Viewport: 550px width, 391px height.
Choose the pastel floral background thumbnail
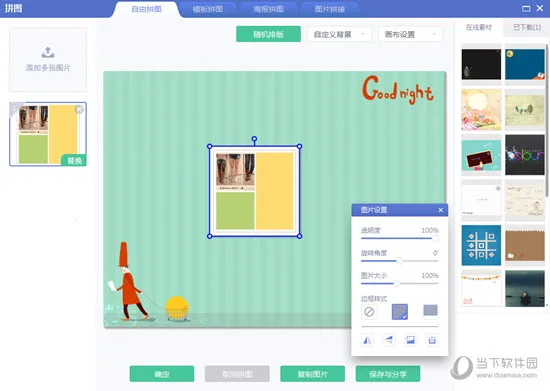481,110
